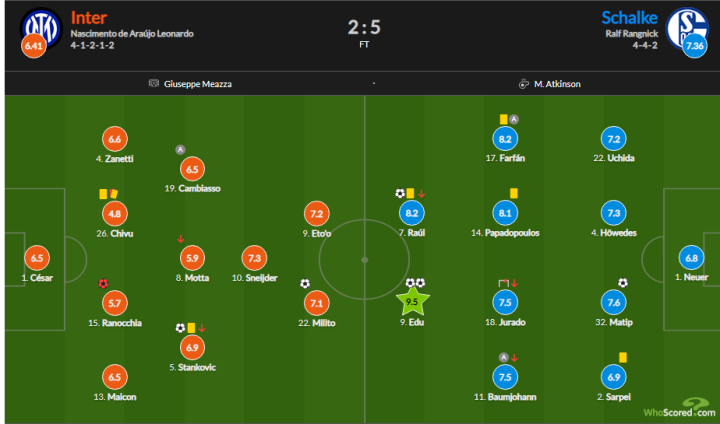Click Cambiasso's assist badge icon
This screenshot has width=720, height=424.
coord(180,150)
